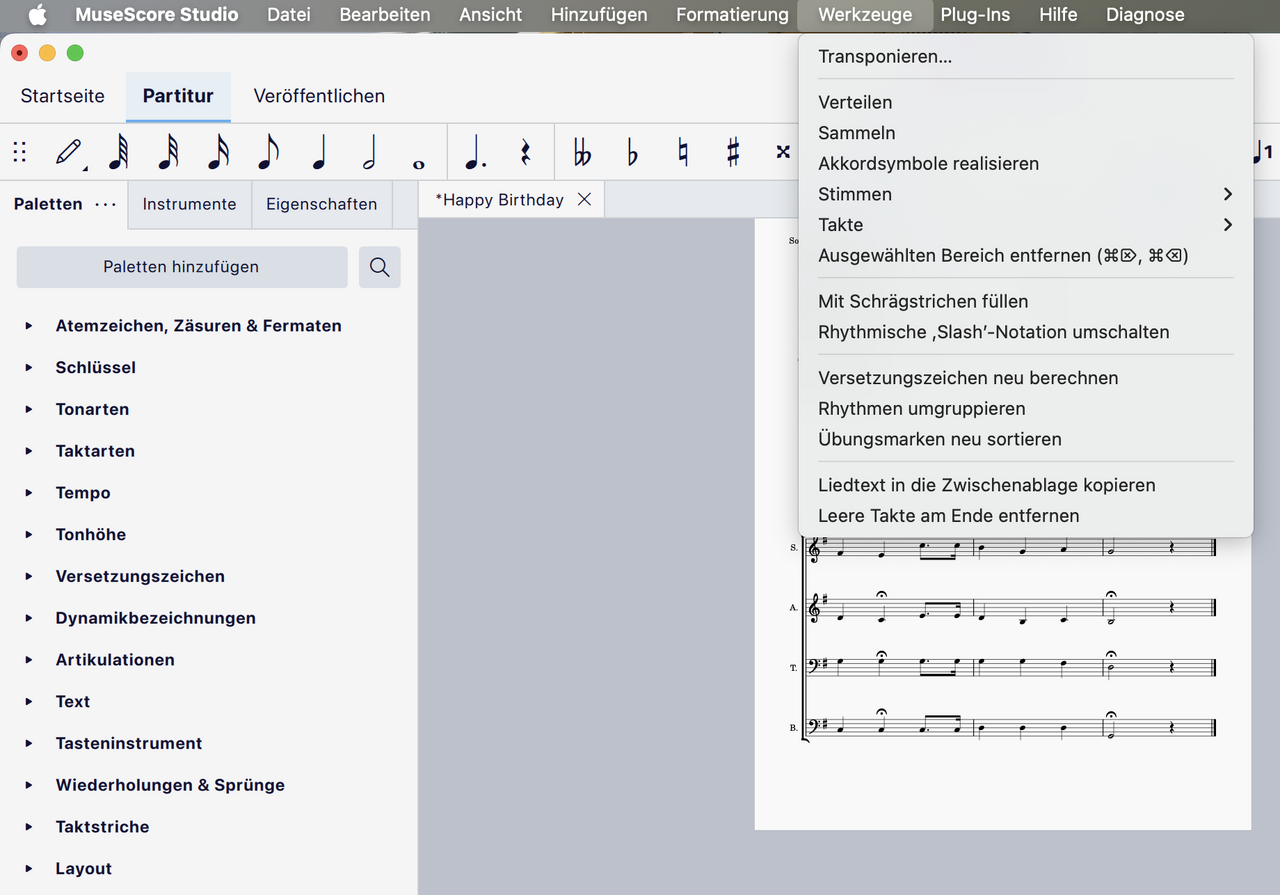Open the Eigenschaften panel tab
The height and width of the screenshot is (895, 1280).
pyautogui.click(x=322, y=204)
